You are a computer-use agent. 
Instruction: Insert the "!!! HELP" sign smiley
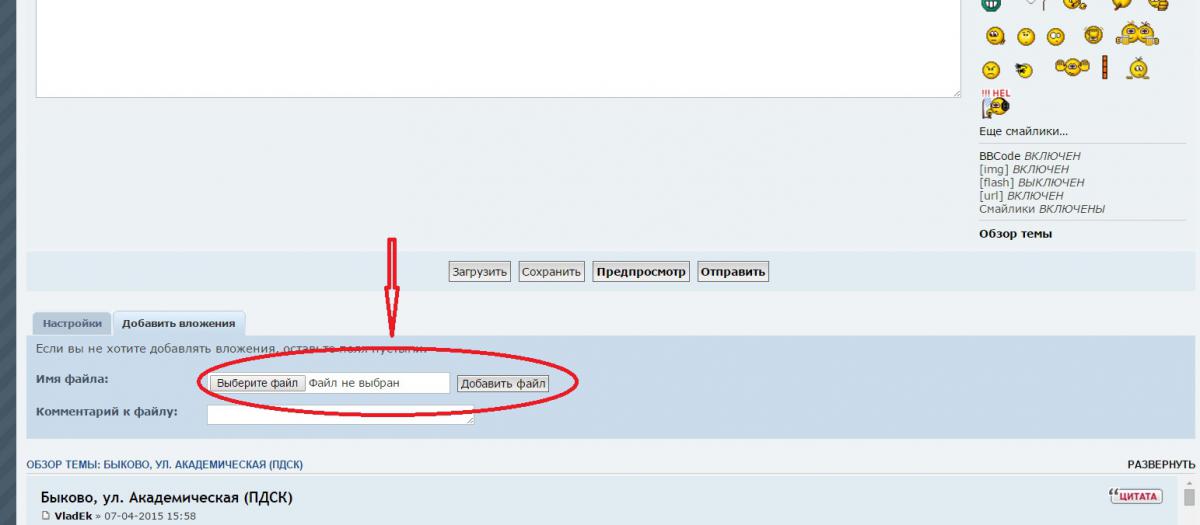click(x=995, y=104)
